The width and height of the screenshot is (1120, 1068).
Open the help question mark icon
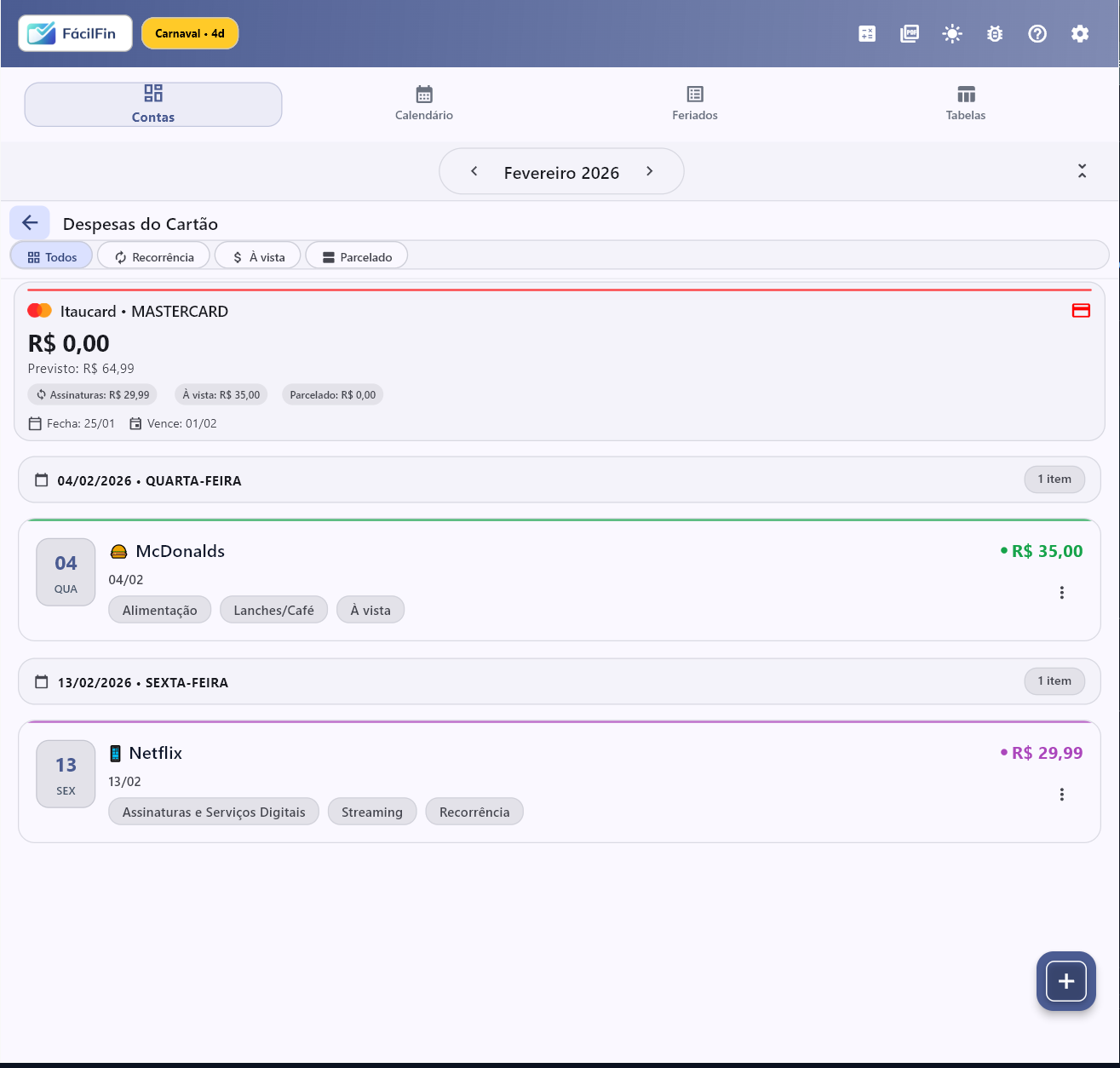[1037, 33]
